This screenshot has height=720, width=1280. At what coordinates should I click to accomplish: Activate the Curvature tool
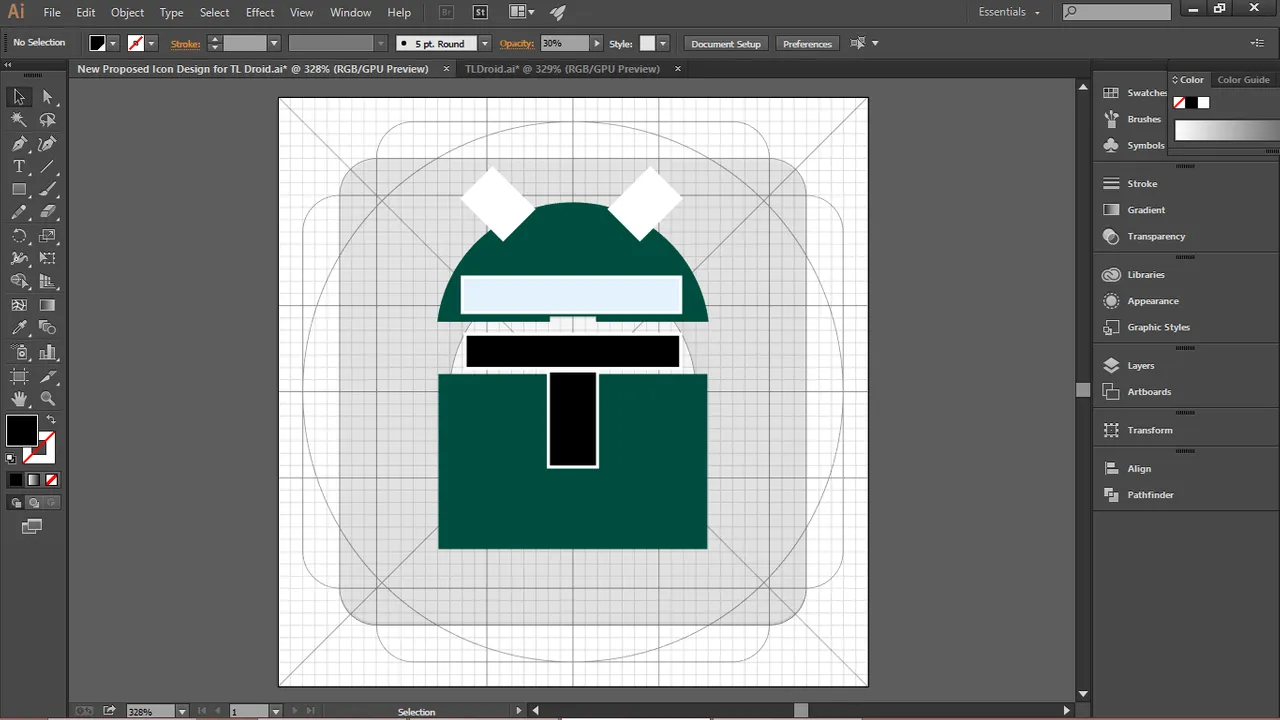pos(47,143)
